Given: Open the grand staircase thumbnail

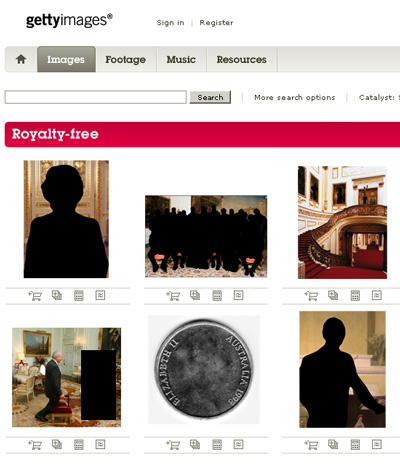Looking at the screenshot, I should click(342, 222).
